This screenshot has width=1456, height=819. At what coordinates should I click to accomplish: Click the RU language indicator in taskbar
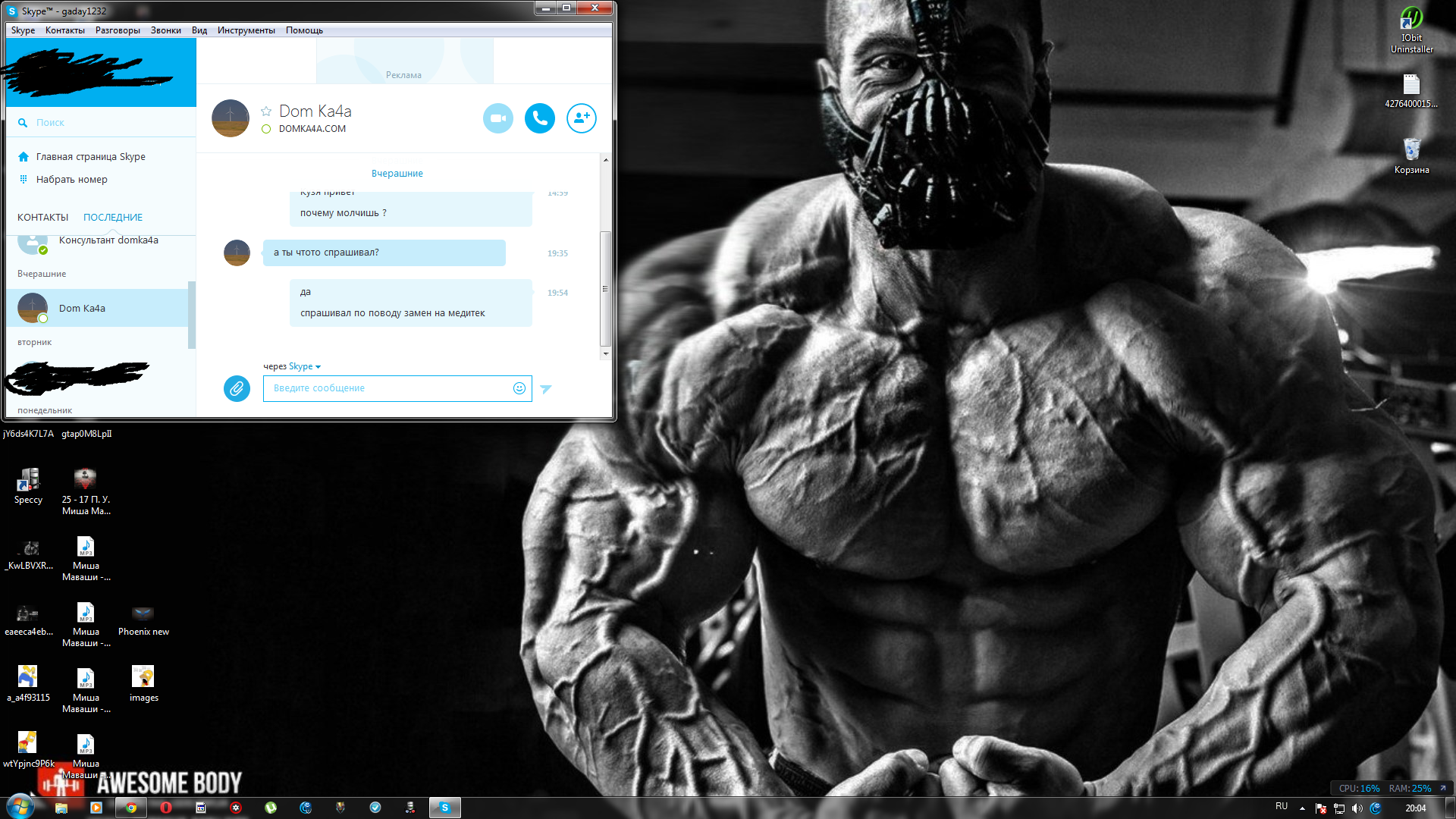coord(1281,806)
